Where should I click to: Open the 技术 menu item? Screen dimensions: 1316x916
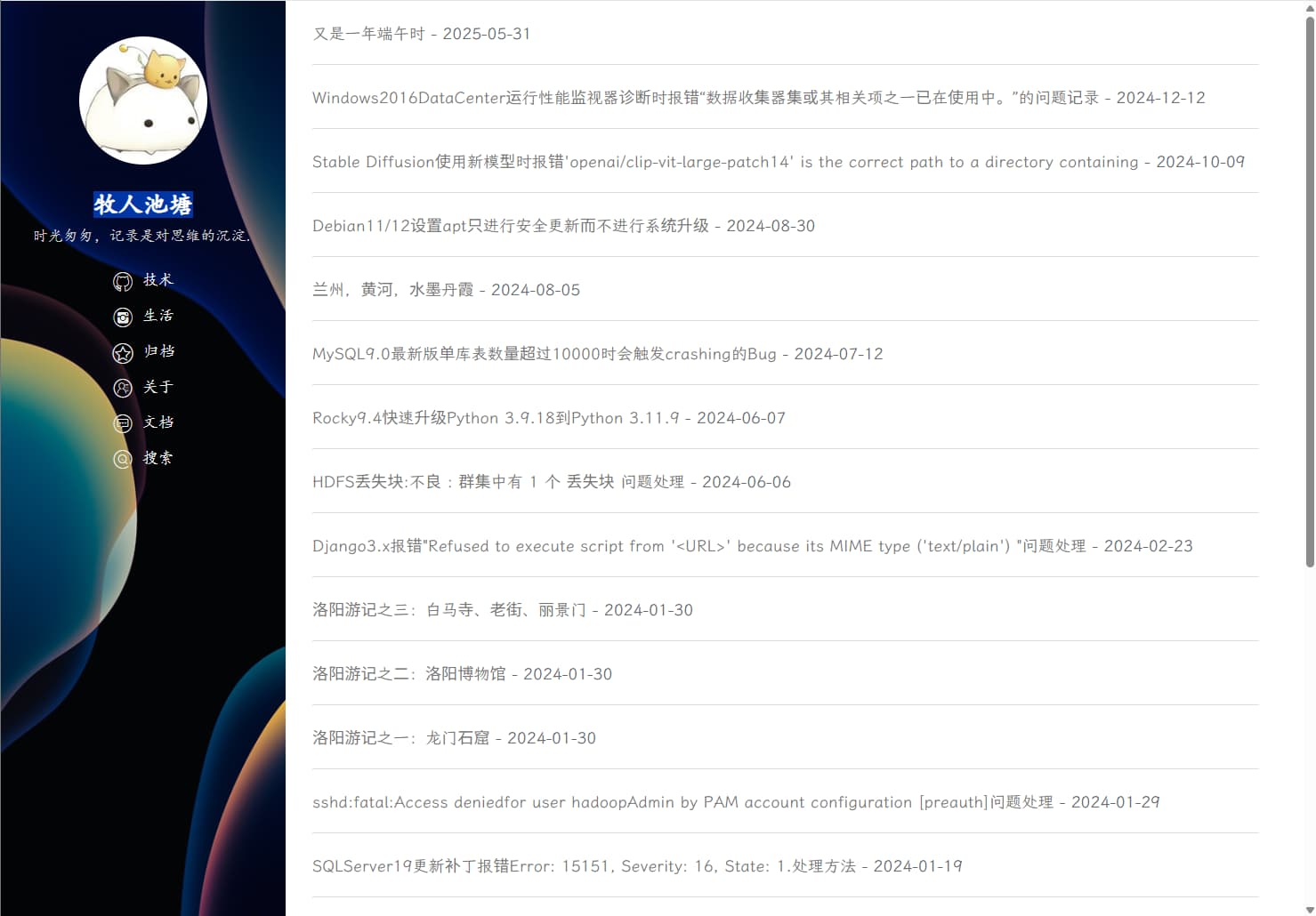point(158,280)
